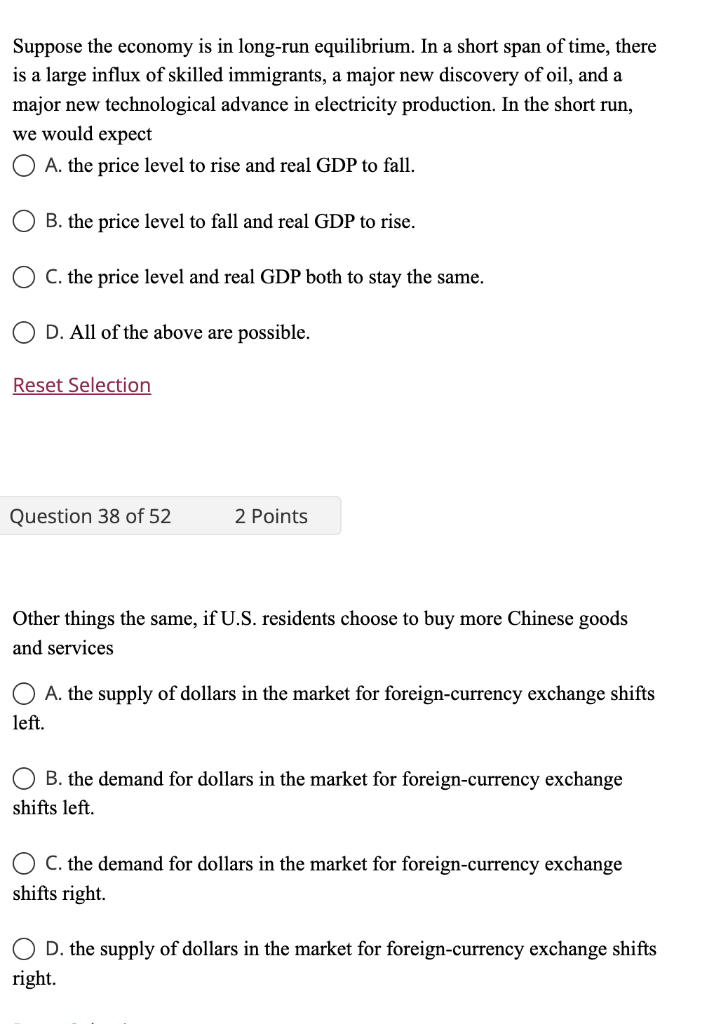Screen dimensions: 721x1024
Task: Select answer B: price level falls, GDP rises
Action: 23,221
